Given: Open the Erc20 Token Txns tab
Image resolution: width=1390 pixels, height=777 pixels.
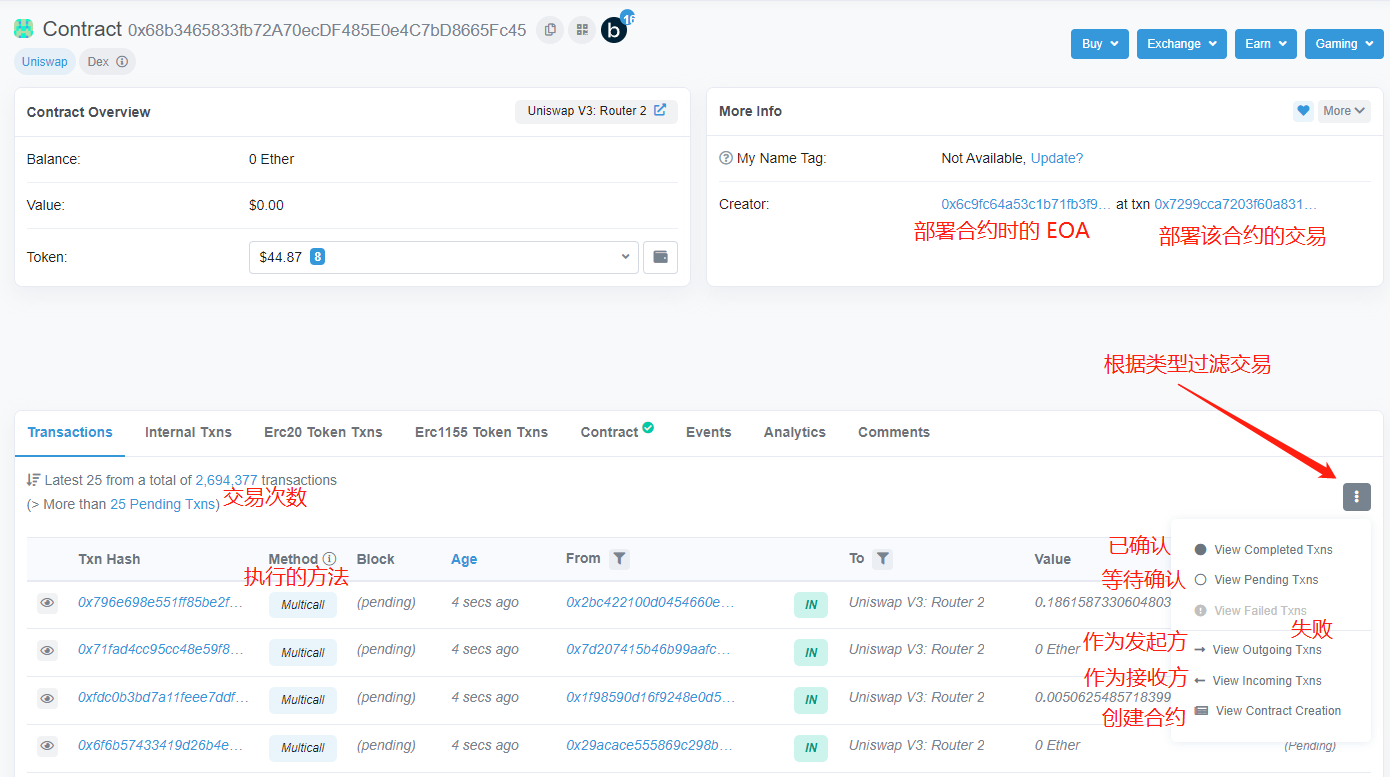Looking at the screenshot, I should [x=323, y=432].
